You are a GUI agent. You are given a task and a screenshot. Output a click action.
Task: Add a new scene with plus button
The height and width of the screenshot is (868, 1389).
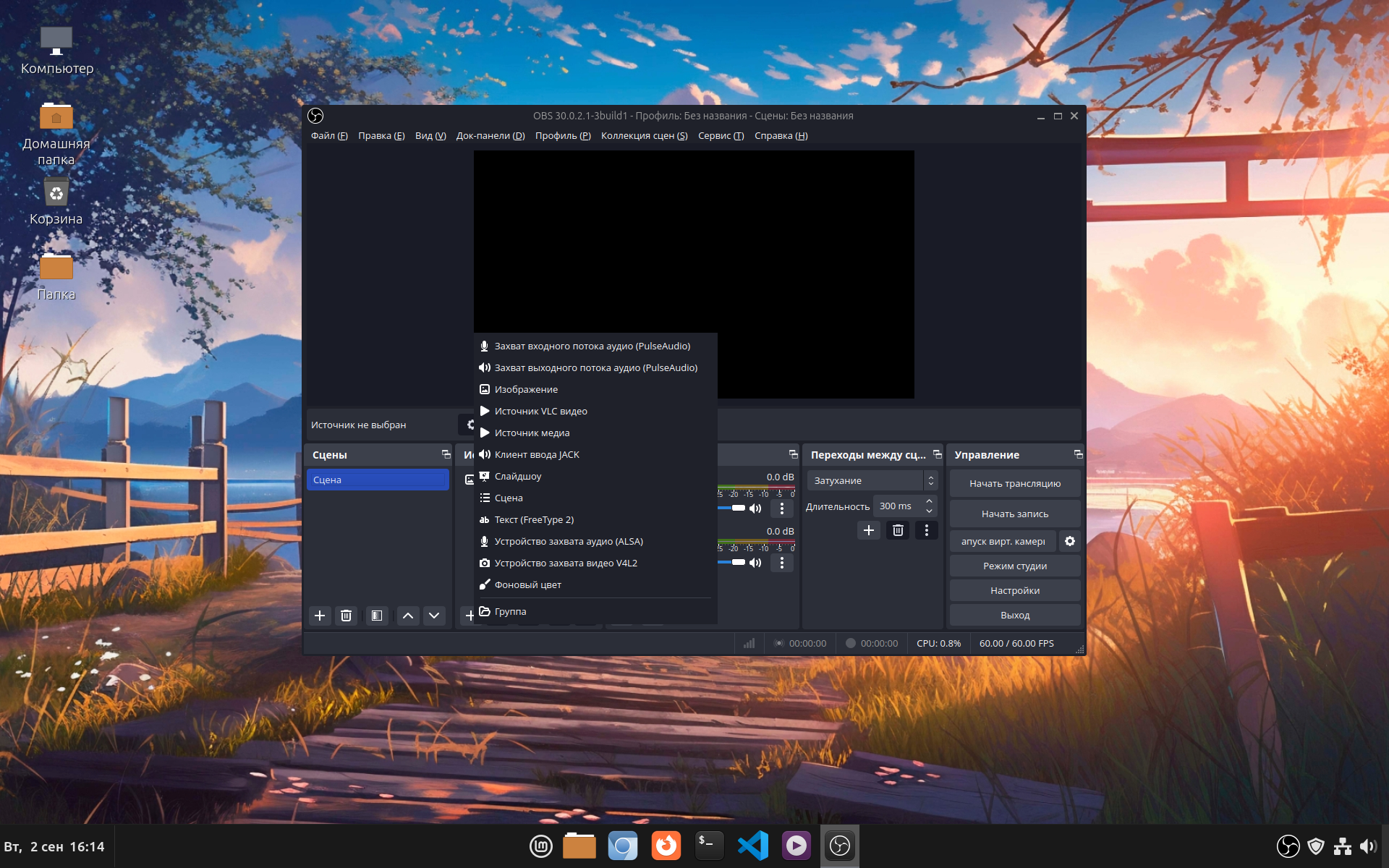pyautogui.click(x=320, y=616)
